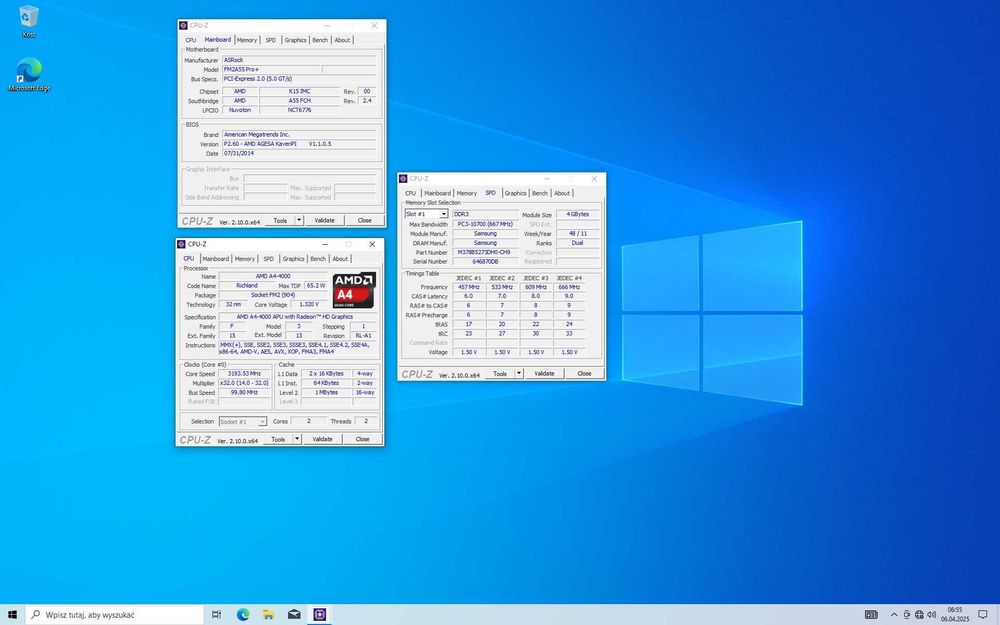Show the clock and date flyout
Image resolution: width=1000 pixels, height=625 pixels.
click(x=955, y=615)
